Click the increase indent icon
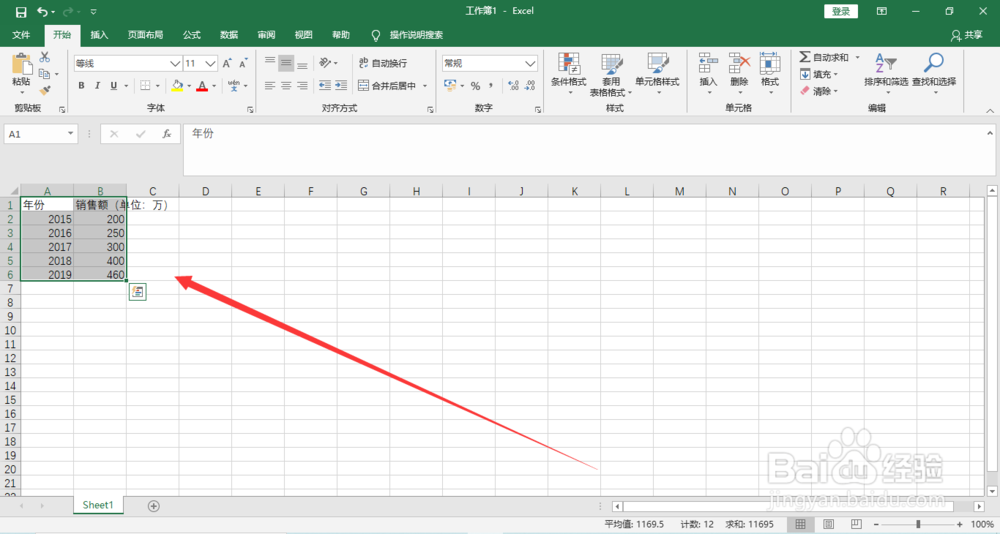The image size is (1000, 534). point(341,85)
